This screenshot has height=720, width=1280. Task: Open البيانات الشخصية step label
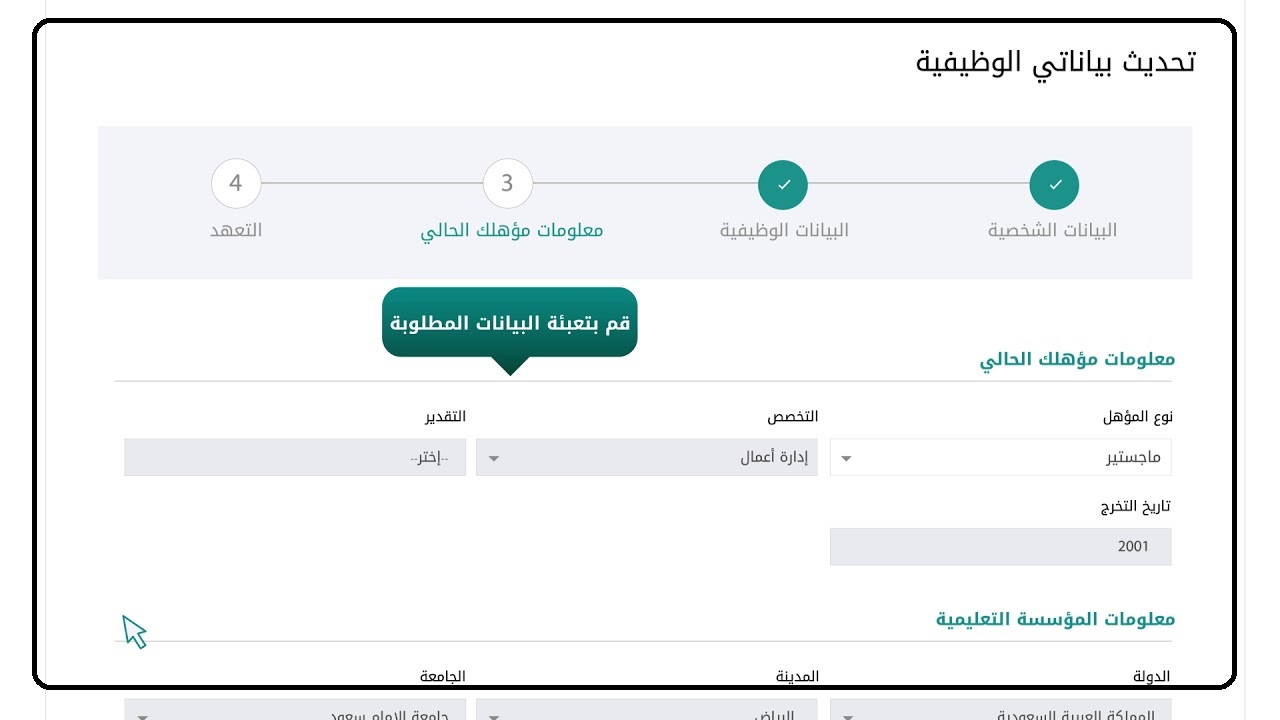tap(1053, 230)
